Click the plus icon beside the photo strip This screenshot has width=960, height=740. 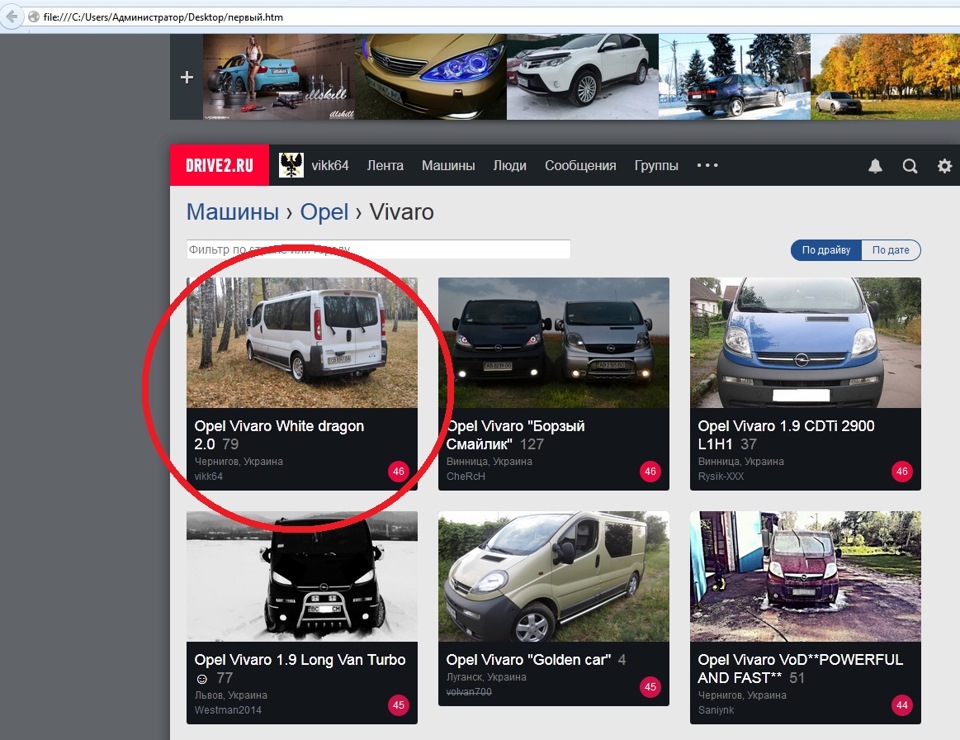point(187,77)
